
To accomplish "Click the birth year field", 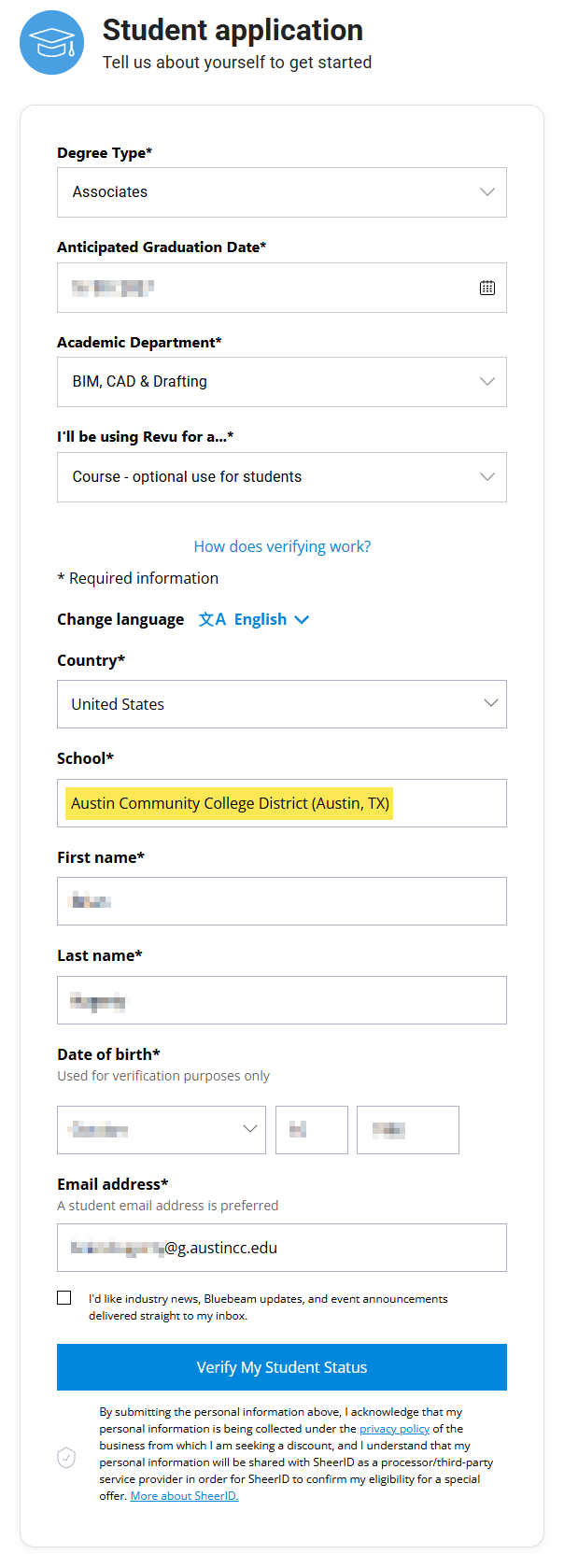I will (407, 1130).
